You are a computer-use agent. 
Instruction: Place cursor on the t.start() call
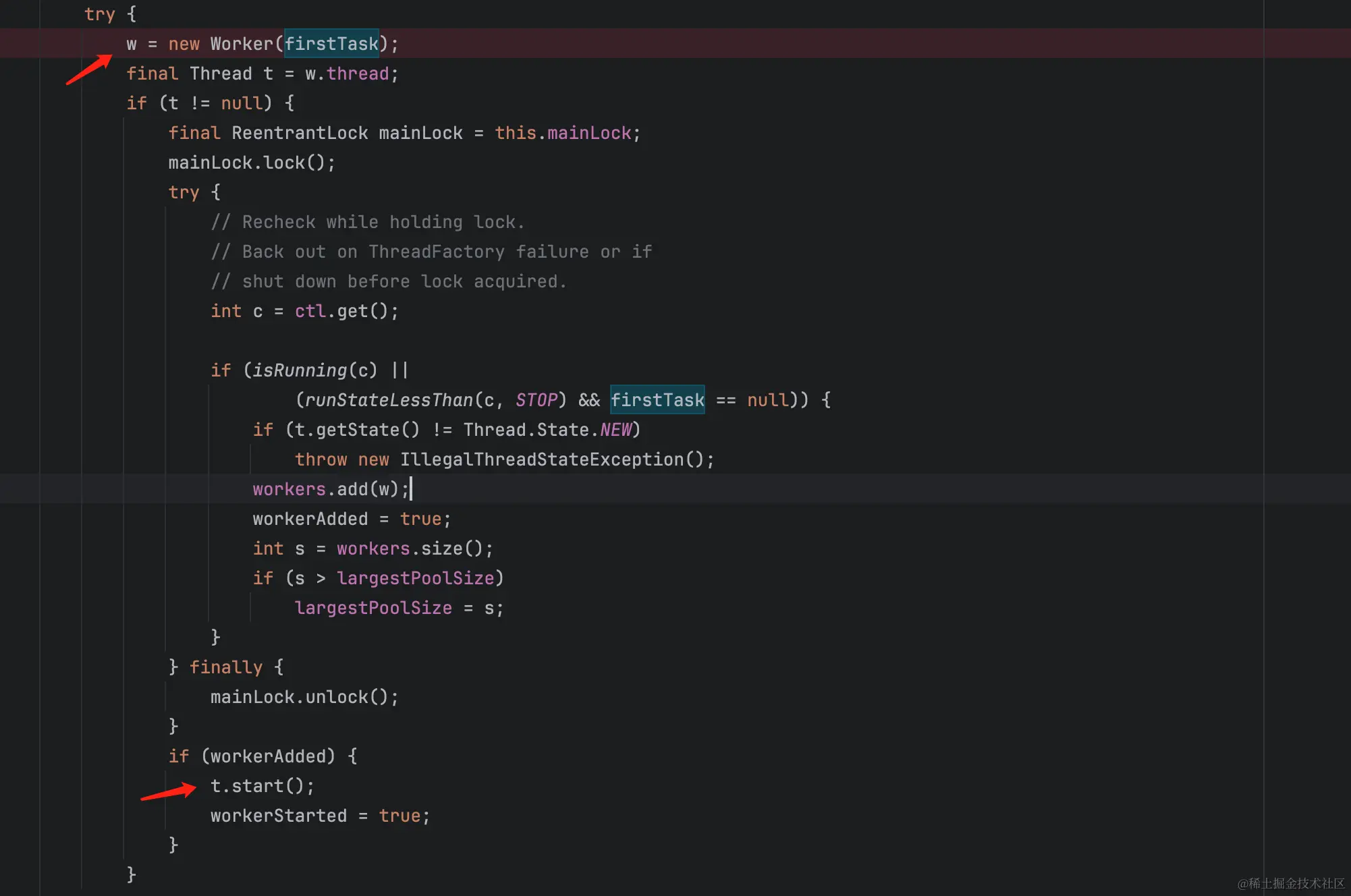point(261,786)
